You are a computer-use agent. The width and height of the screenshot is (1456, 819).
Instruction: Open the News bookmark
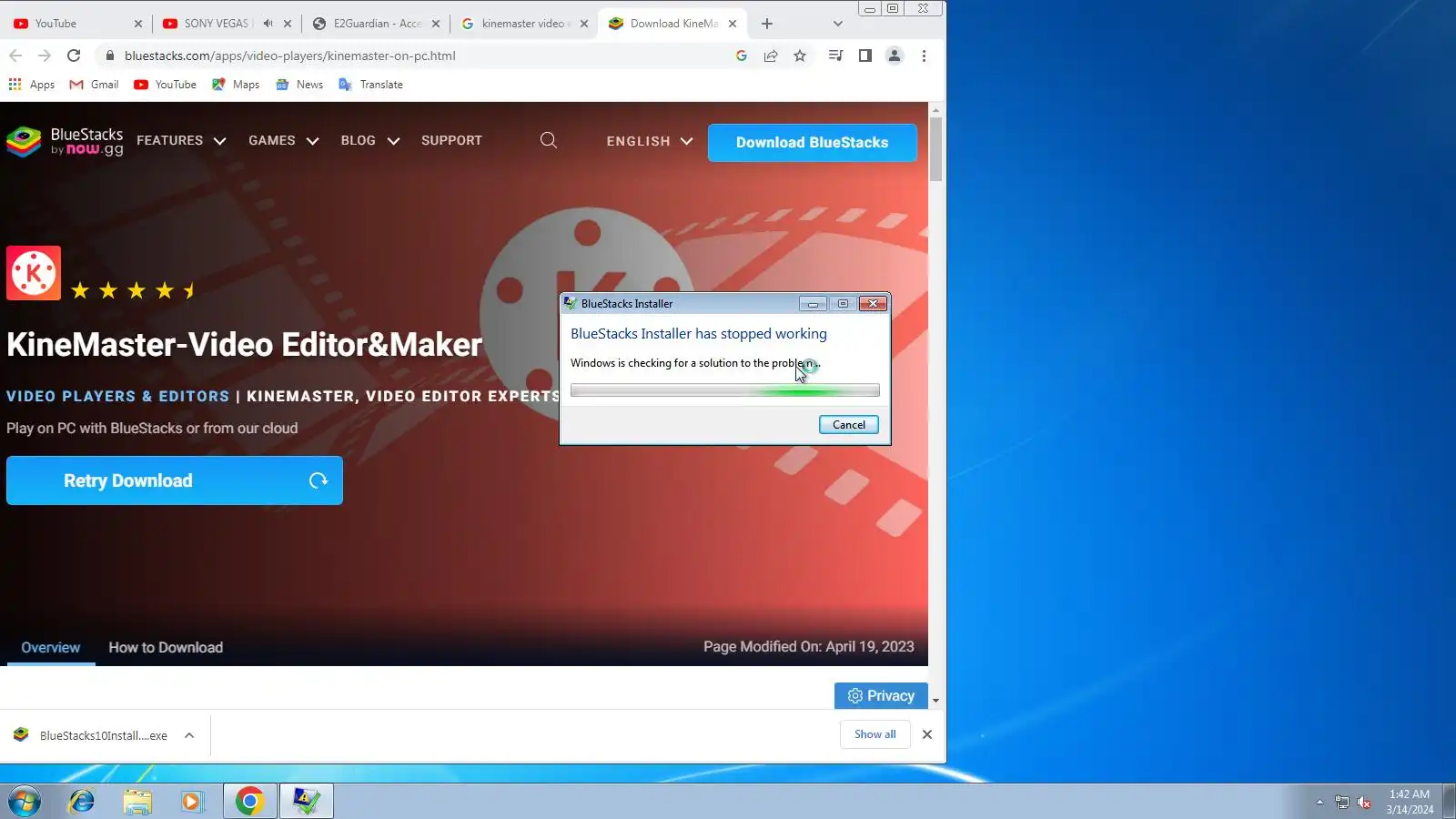299,85
